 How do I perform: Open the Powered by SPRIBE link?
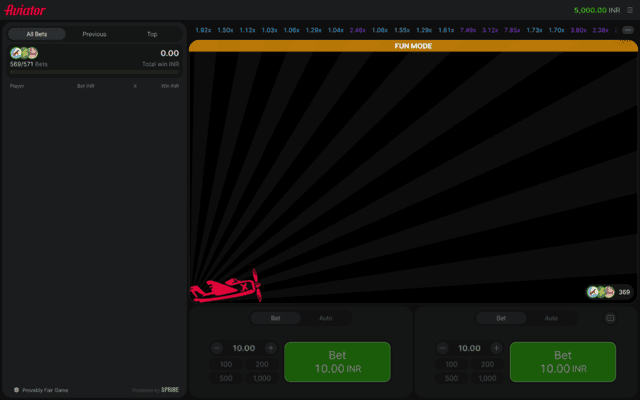point(155,390)
